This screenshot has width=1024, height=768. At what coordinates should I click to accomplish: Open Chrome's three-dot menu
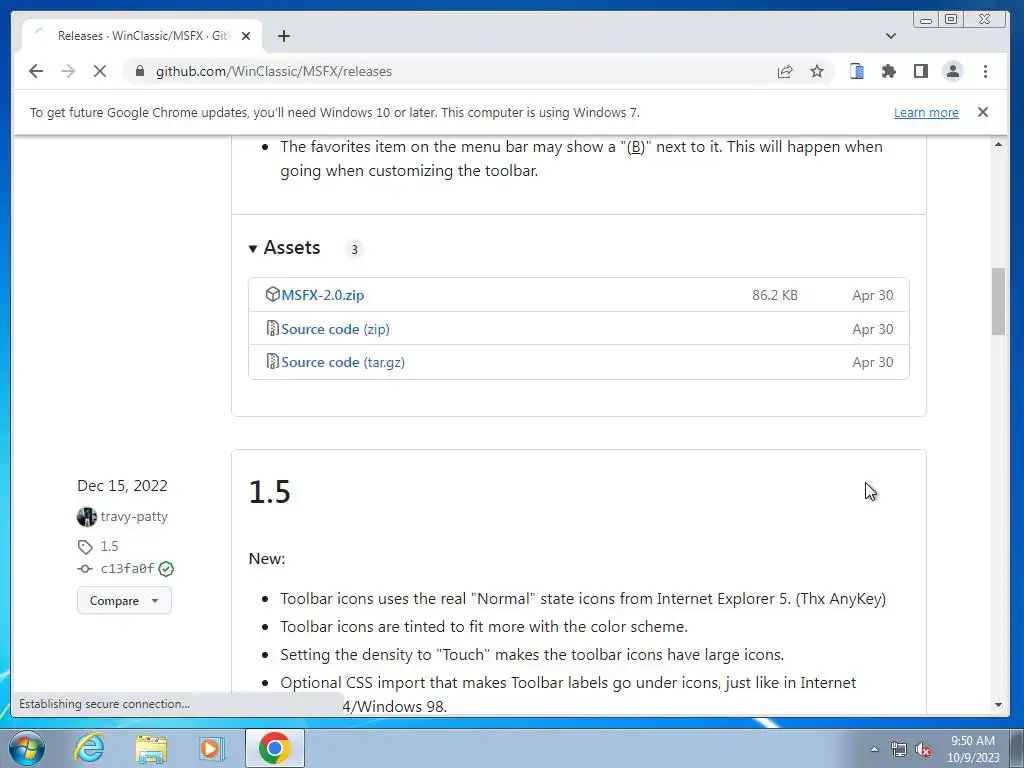[x=985, y=71]
